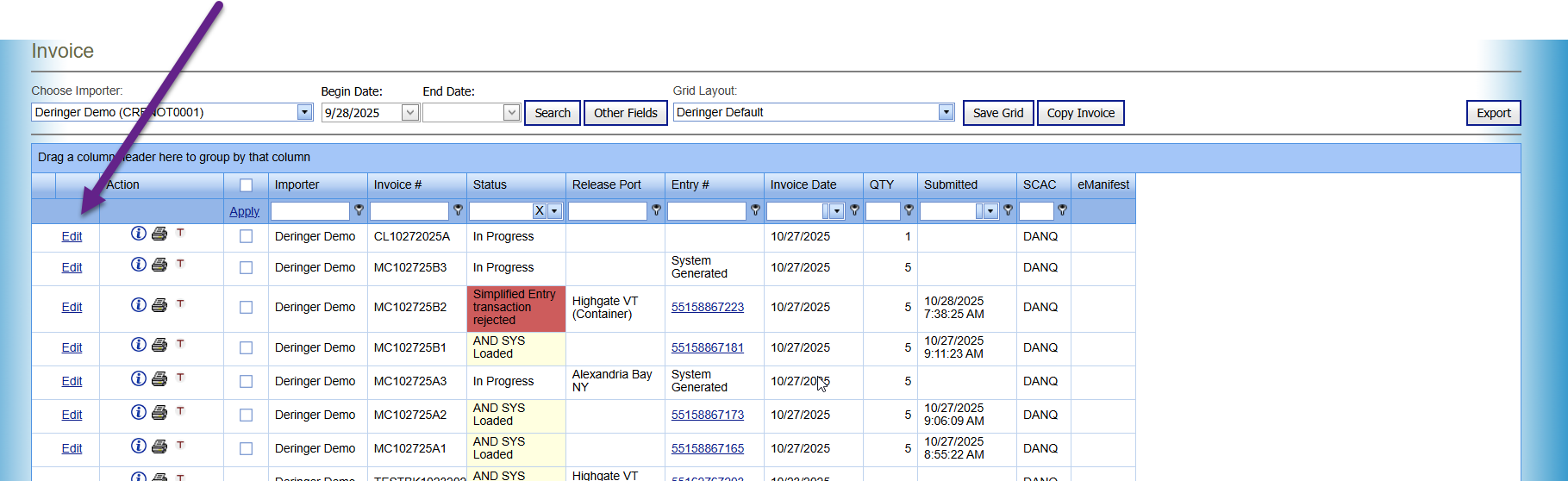The height and width of the screenshot is (481, 1568).
Task: Click printer icon for invoice MC102725B3
Action: point(159,265)
